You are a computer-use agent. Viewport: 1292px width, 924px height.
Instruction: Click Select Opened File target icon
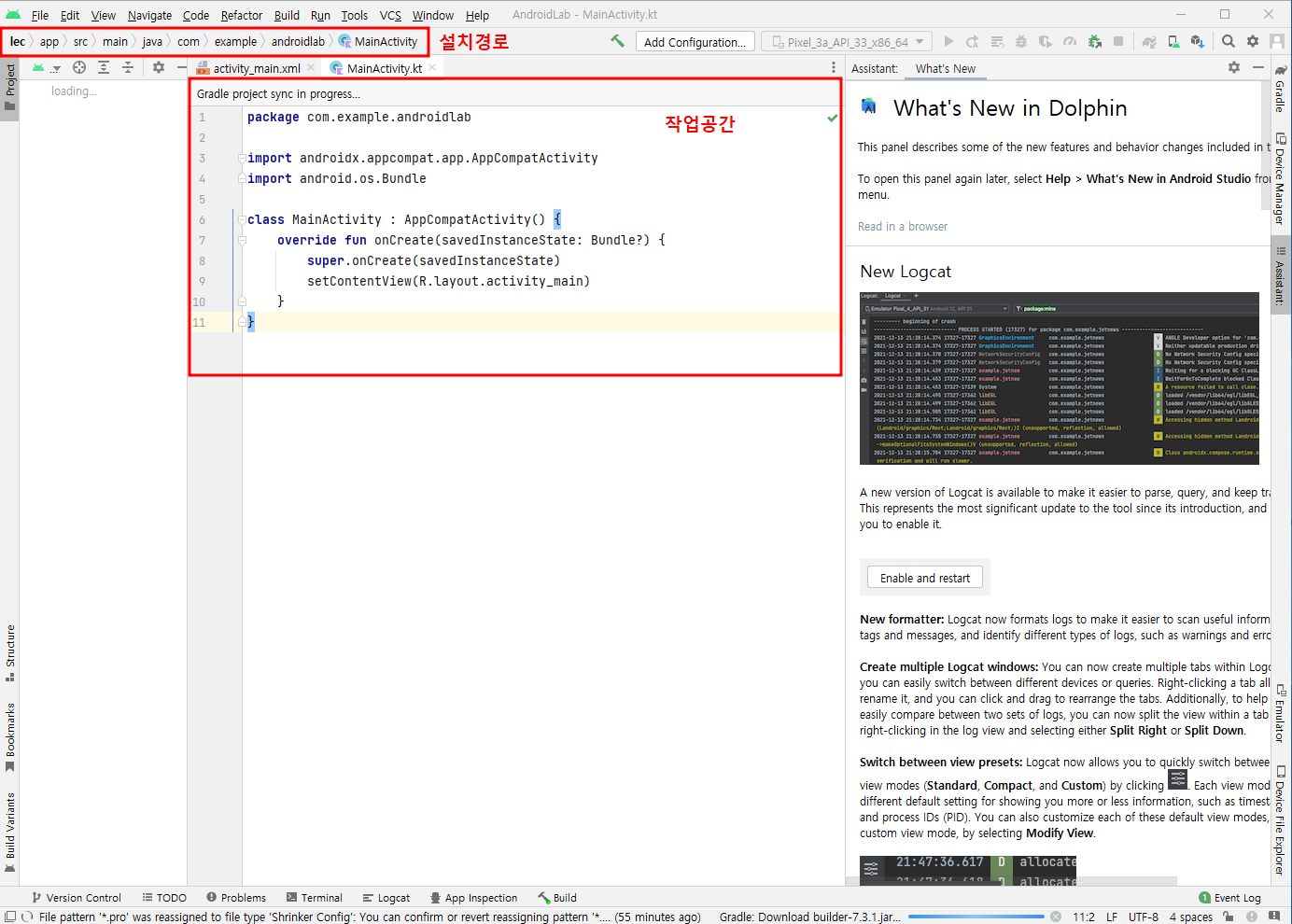[x=79, y=67]
